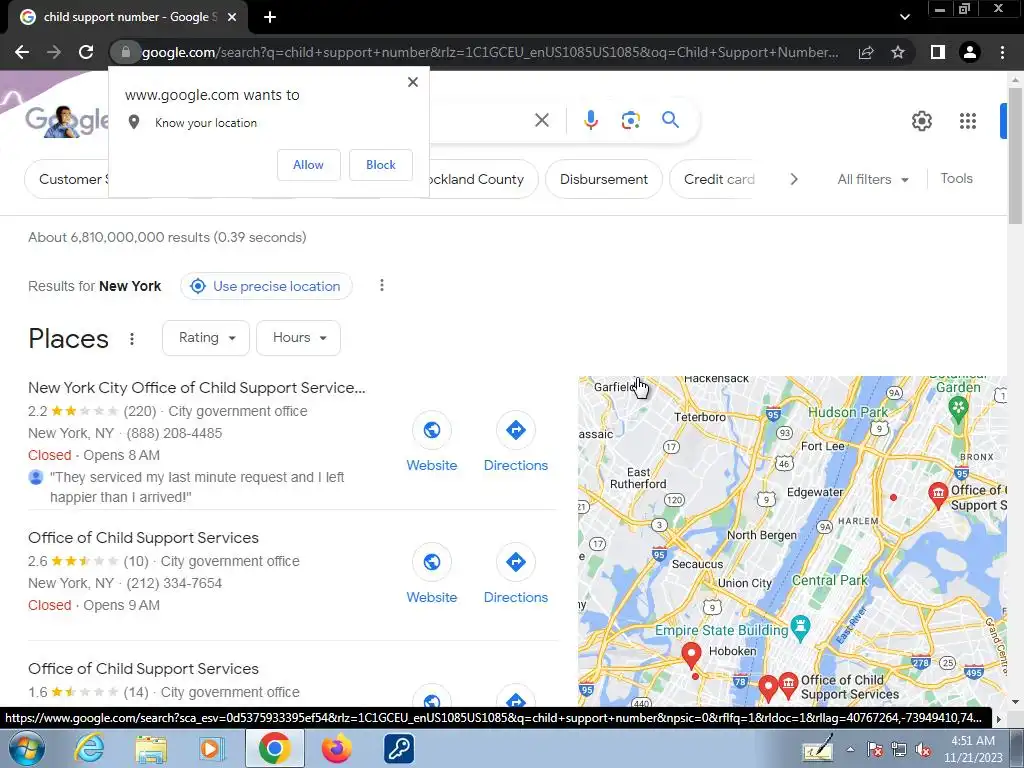Click the muted volume tray icon

(923, 750)
